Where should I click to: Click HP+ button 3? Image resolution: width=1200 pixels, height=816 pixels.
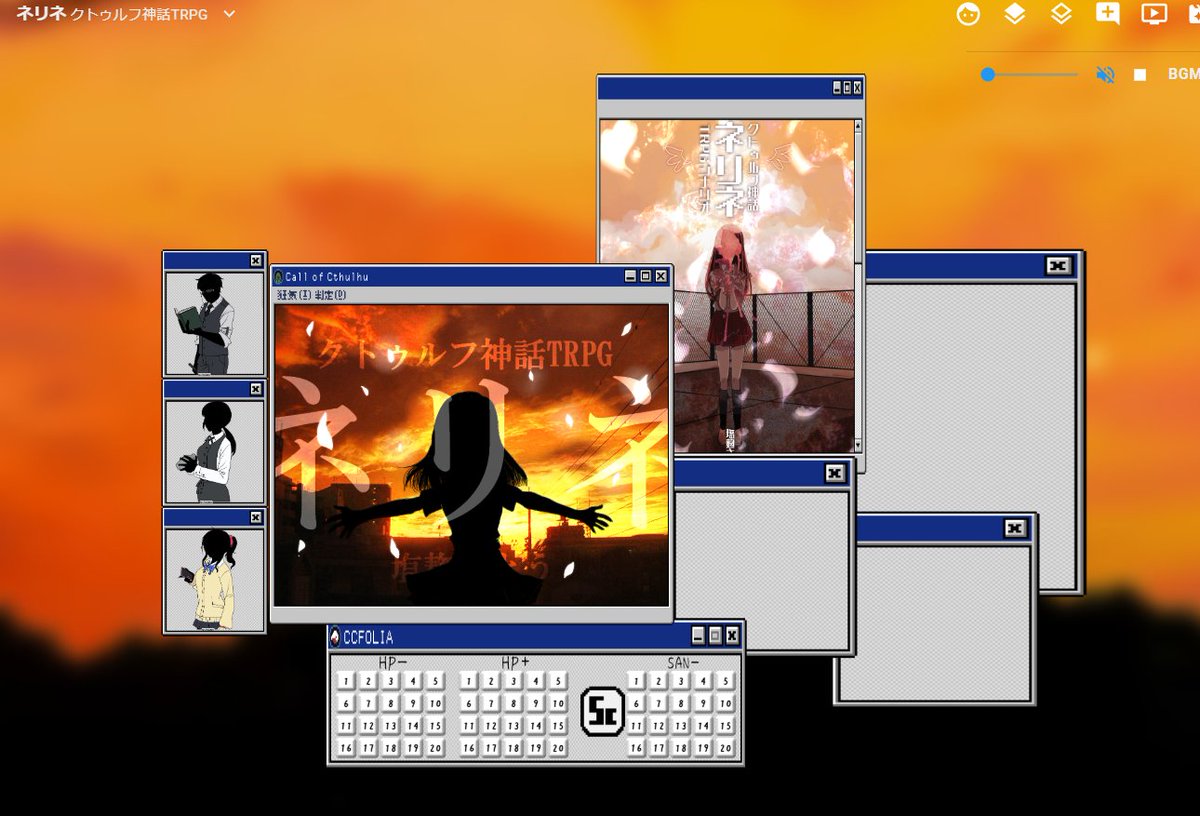[x=514, y=681]
